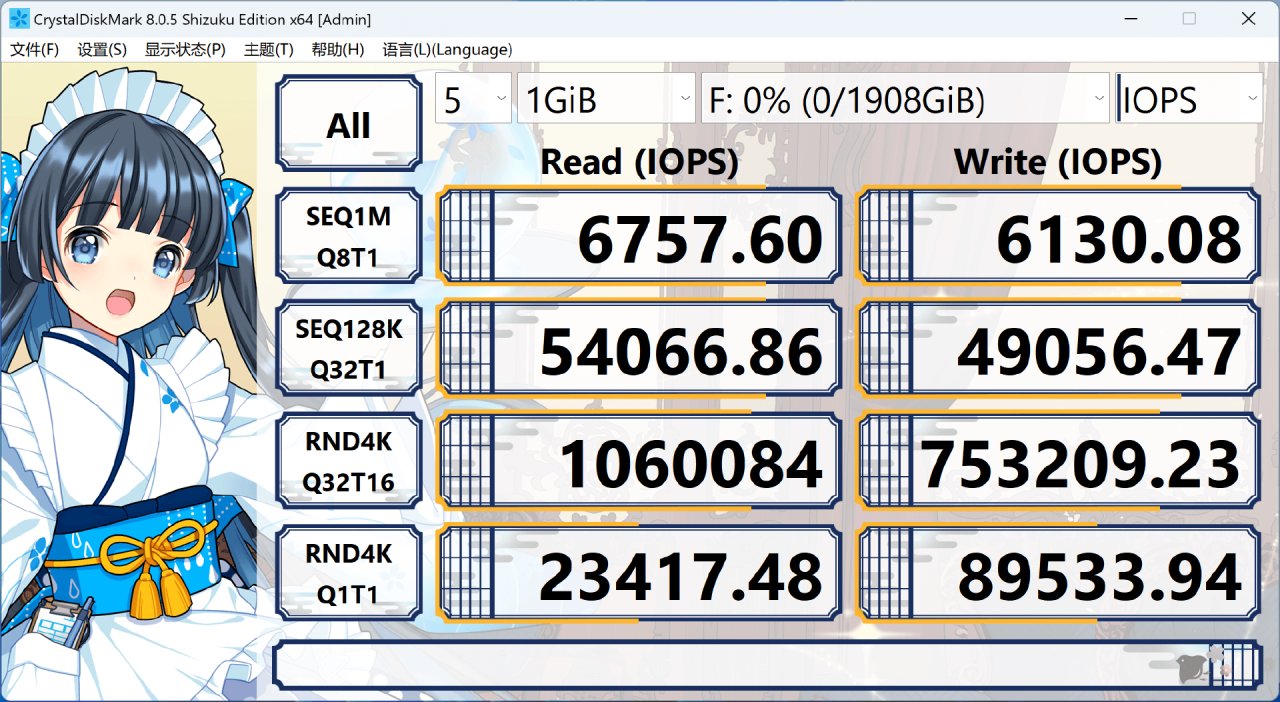
Task: Click the RND4K Q1T1 read value 23417.48
Action: click(640, 573)
